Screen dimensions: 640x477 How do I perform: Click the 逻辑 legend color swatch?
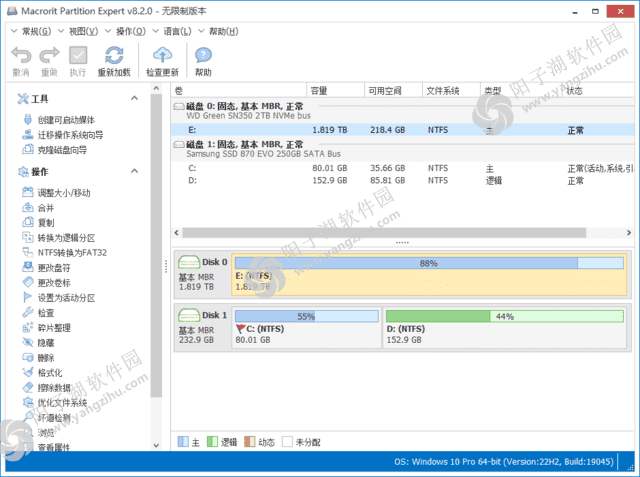coord(212,442)
